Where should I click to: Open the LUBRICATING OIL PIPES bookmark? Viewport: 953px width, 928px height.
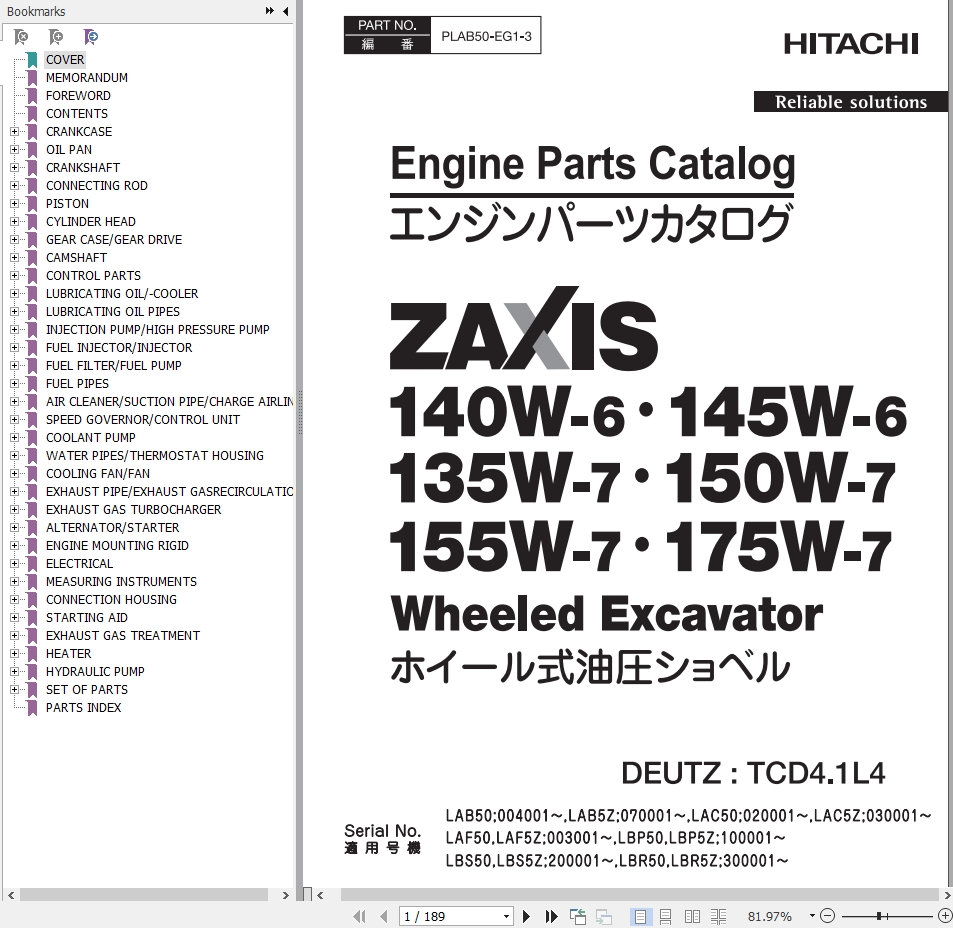[x=113, y=311]
